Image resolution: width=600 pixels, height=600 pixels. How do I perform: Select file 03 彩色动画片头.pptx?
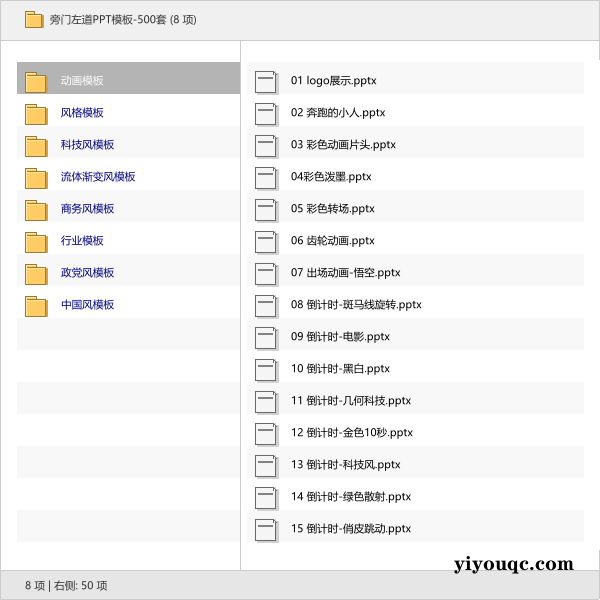point(343,145)
